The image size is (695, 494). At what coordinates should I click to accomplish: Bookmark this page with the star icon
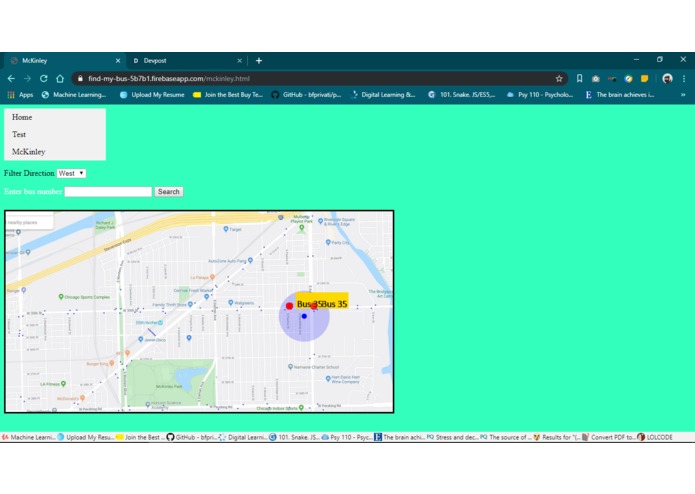tap(559, 79)
